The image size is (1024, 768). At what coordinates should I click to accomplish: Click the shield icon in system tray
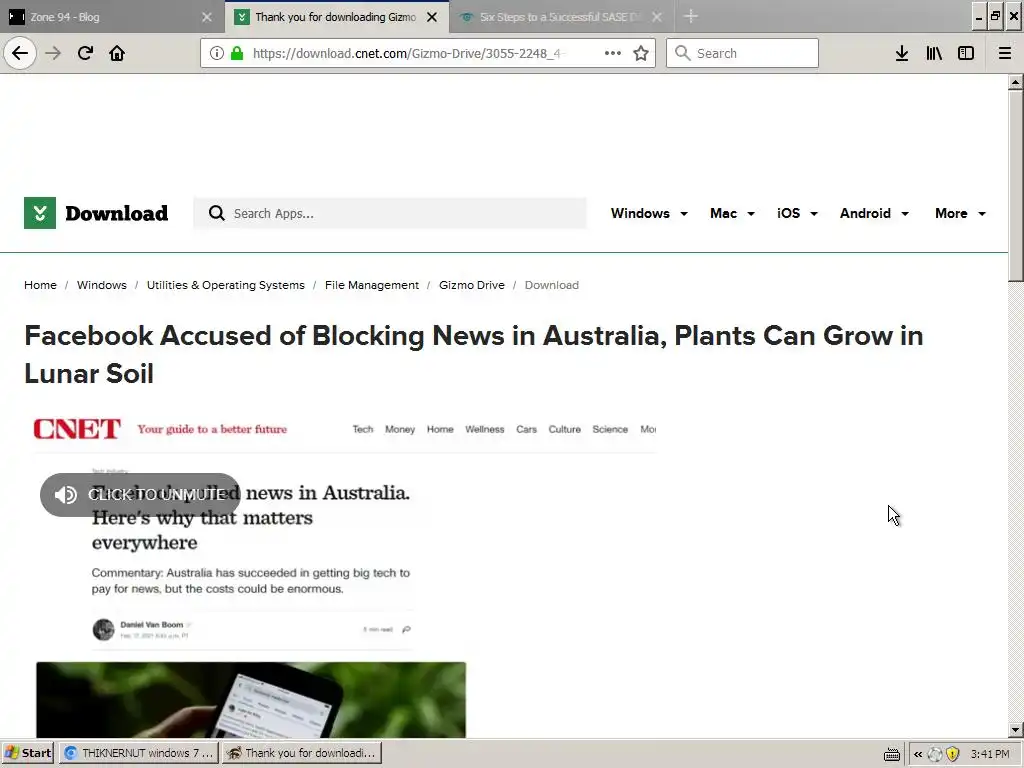pyautogui.click(x=953, y=754)
